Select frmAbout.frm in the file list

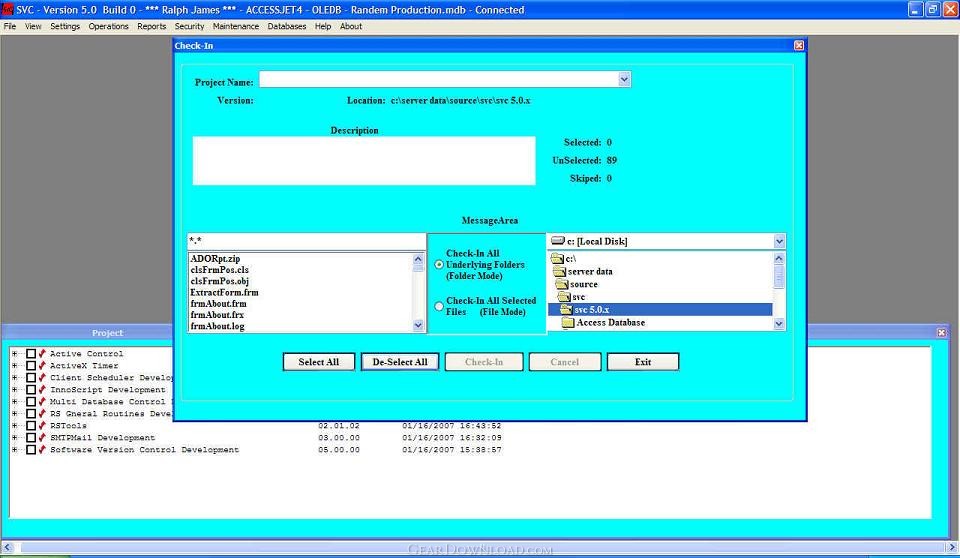219,304
